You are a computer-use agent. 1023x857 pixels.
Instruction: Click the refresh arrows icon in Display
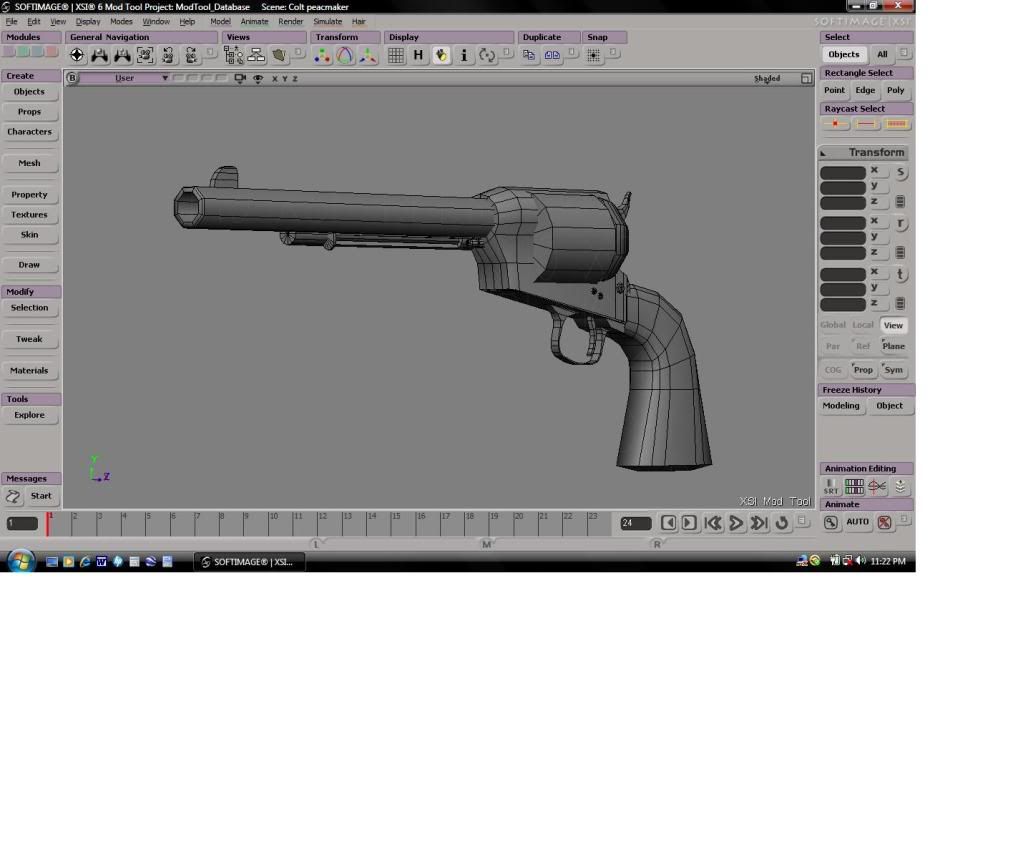(487, 55)
